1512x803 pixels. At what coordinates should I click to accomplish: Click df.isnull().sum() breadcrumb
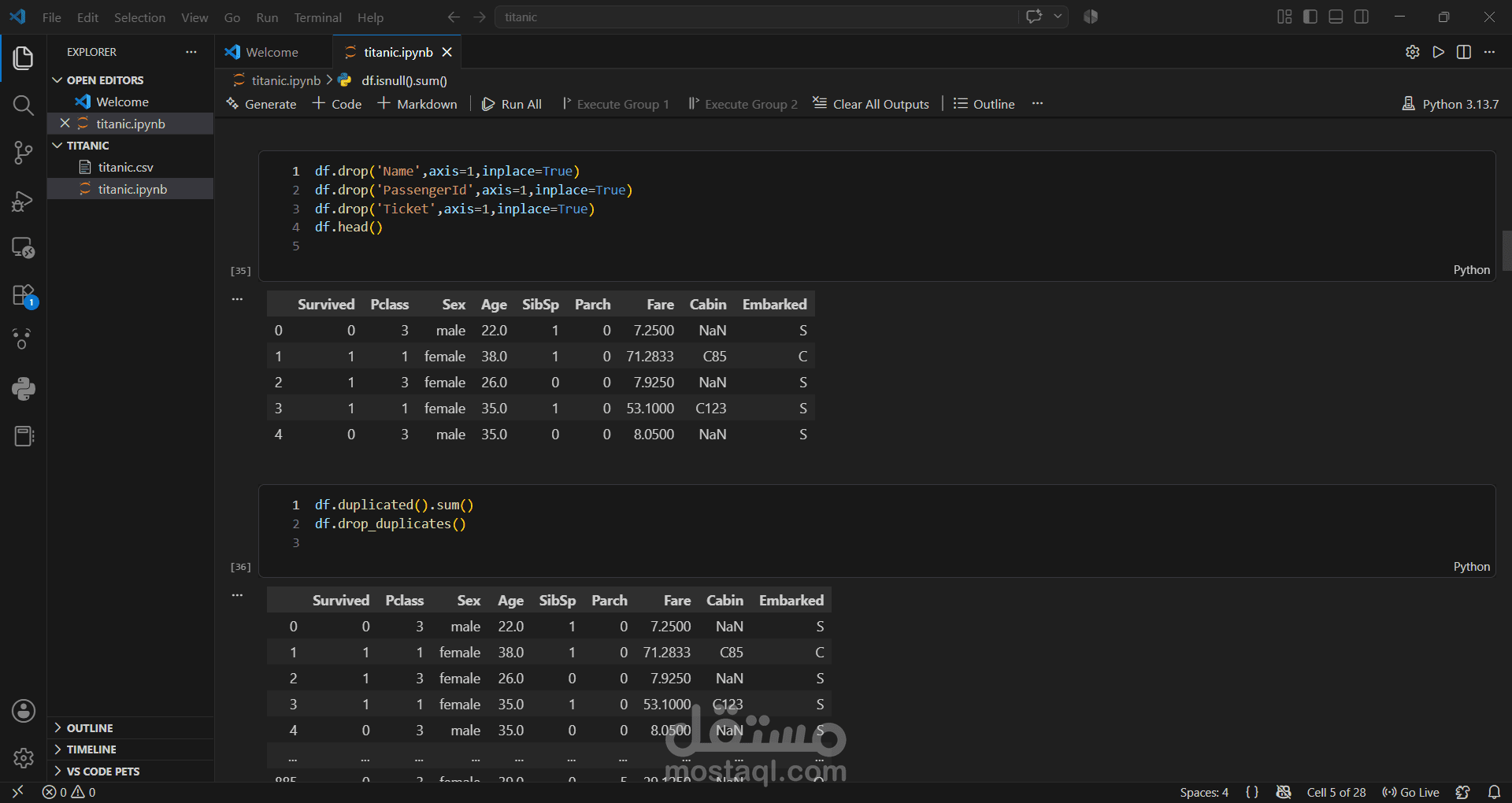tap(404, 80)
